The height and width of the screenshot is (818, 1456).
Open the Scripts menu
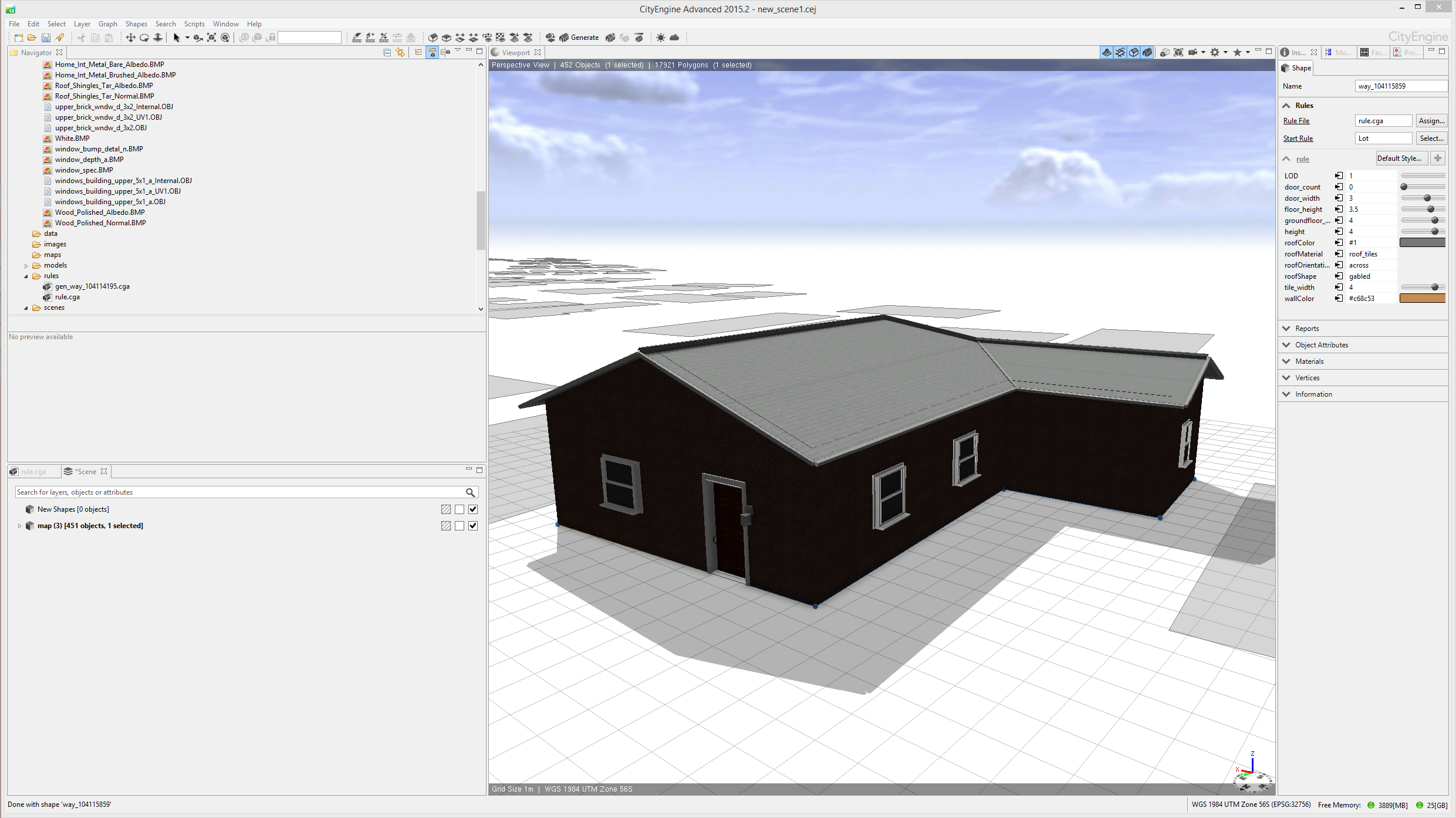[x=194, y=24]
